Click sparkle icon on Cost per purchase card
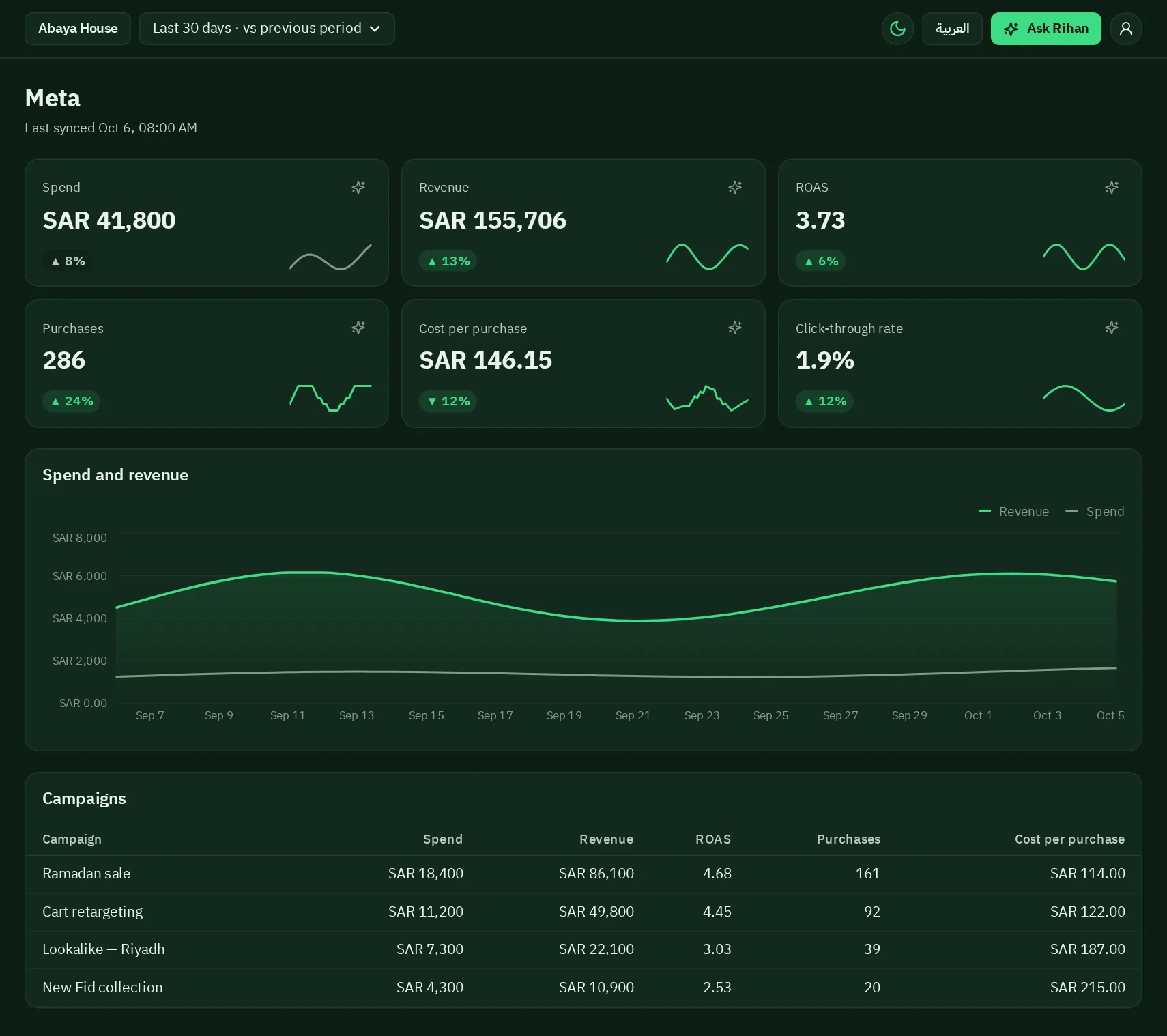Image resolution: width=1167 pixels, height=1036 pixels. [735, 328]
